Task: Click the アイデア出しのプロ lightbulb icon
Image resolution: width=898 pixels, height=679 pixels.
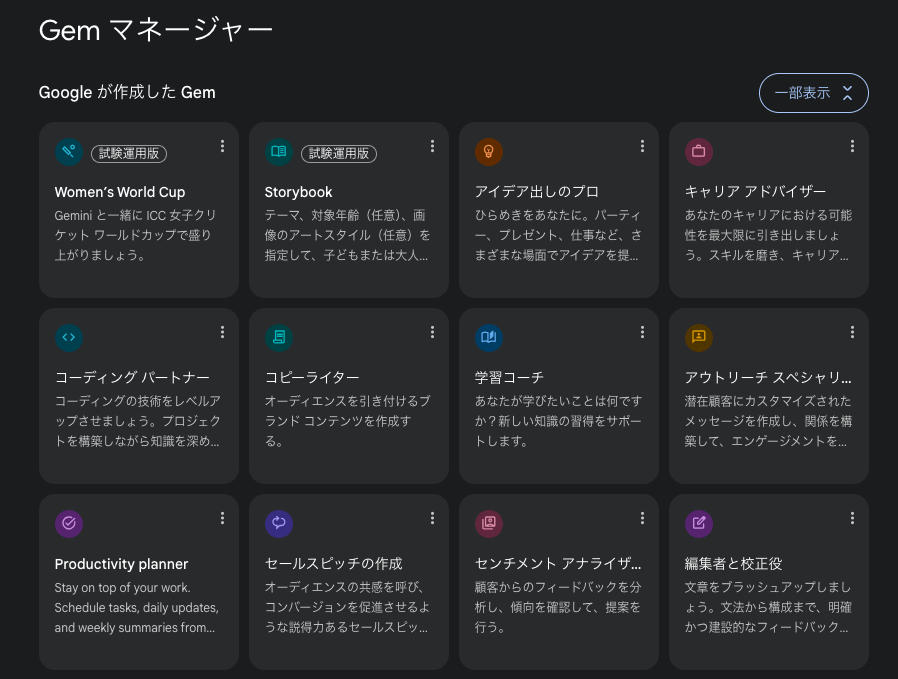Action: click(x=489, y=153)
